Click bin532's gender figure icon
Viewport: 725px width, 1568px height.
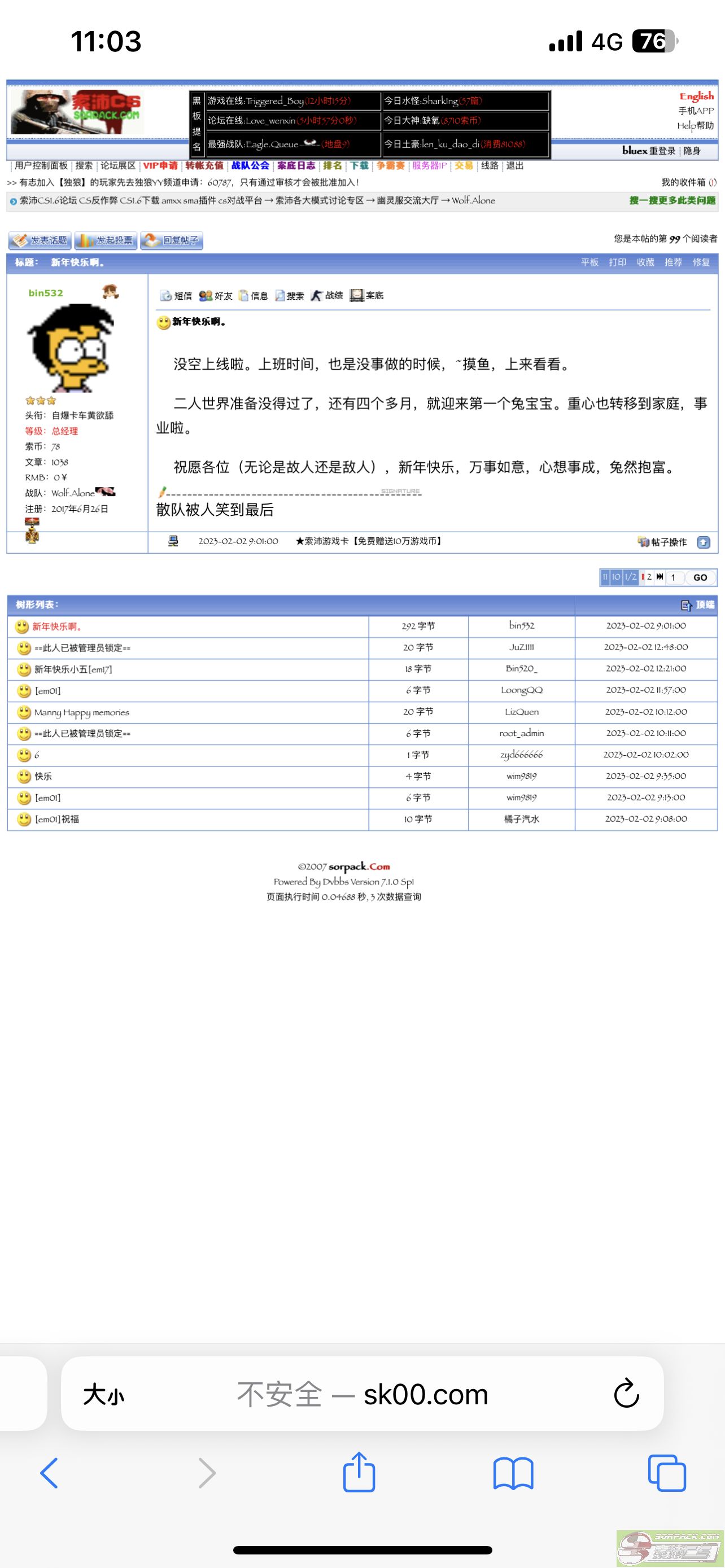[x=110, y=292]
